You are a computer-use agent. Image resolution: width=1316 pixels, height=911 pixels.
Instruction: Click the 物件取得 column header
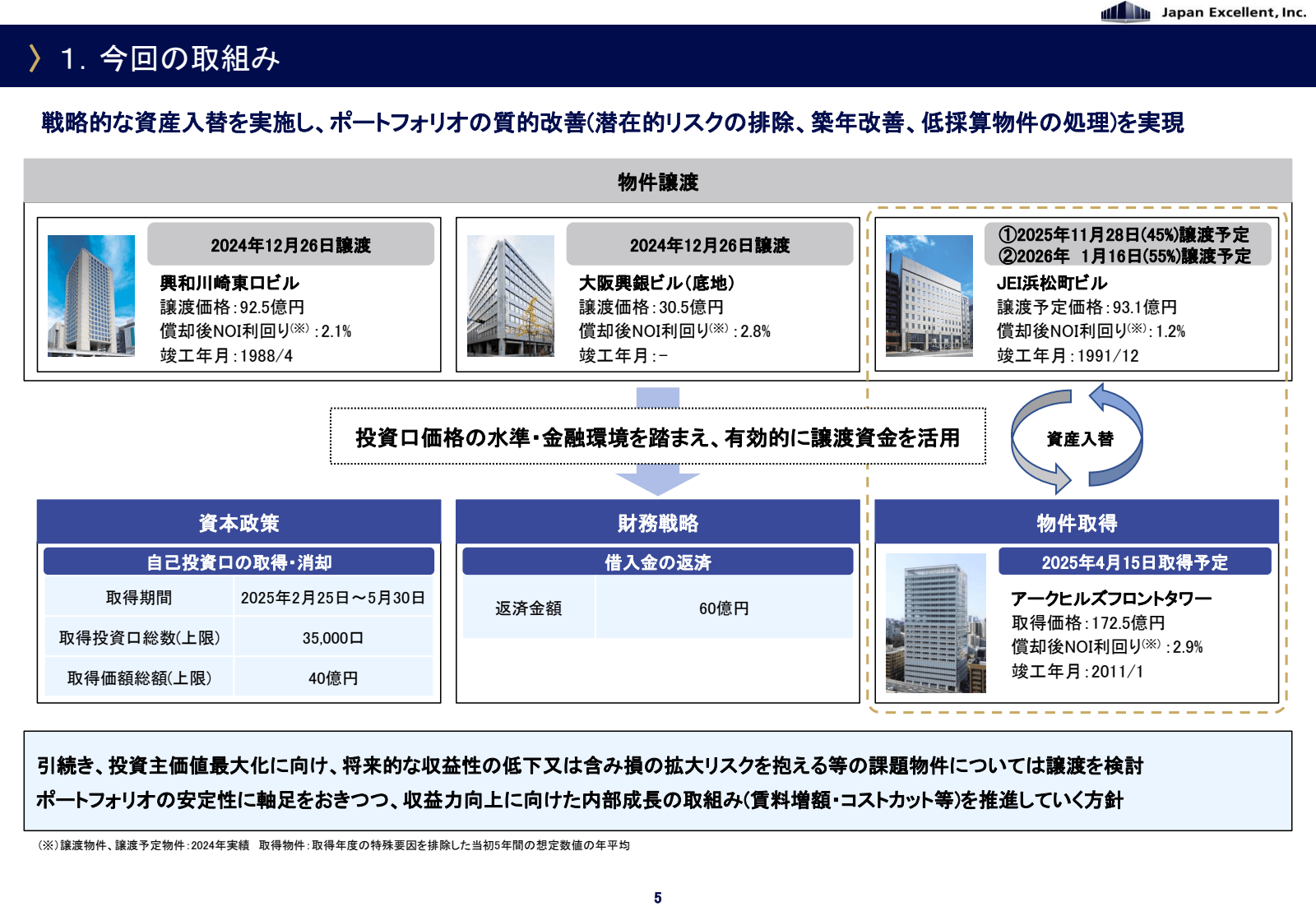click(x=1077, y=522)
